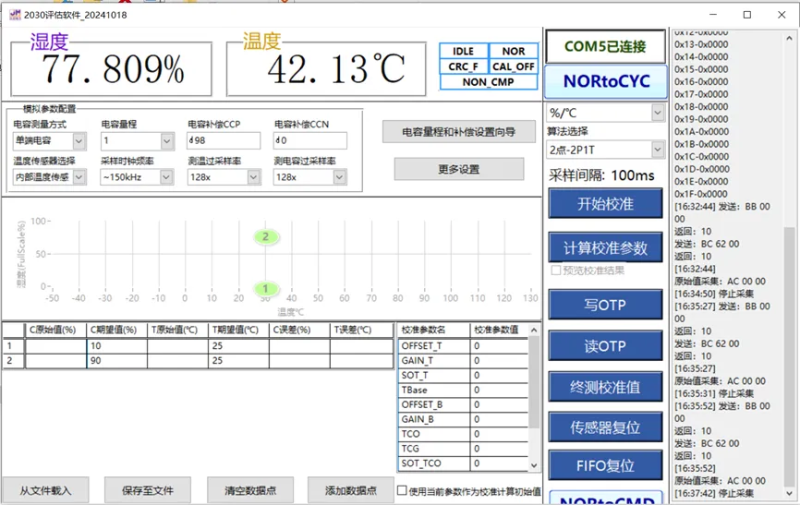Select the SOT_TCO parameter row

point(463,464)
